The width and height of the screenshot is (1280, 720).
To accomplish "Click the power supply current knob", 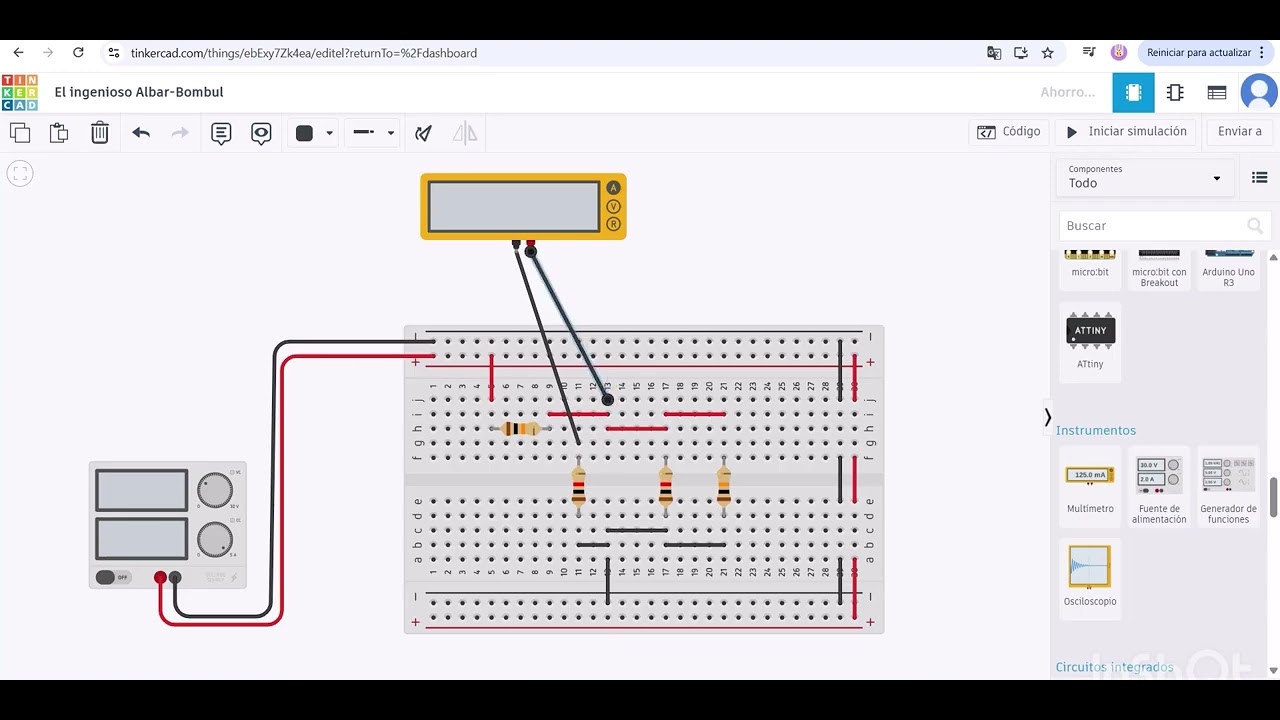I will point(214,540).
